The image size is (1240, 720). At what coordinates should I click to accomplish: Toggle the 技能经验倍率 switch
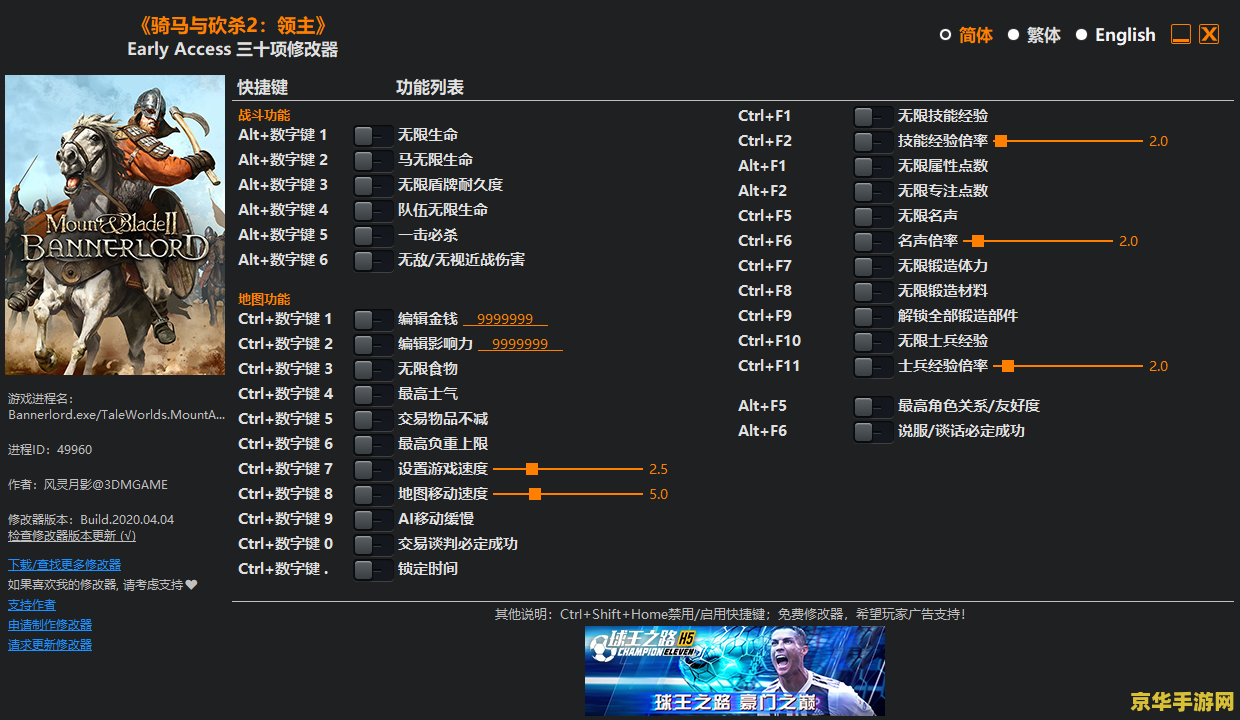[x=873, y=141]
